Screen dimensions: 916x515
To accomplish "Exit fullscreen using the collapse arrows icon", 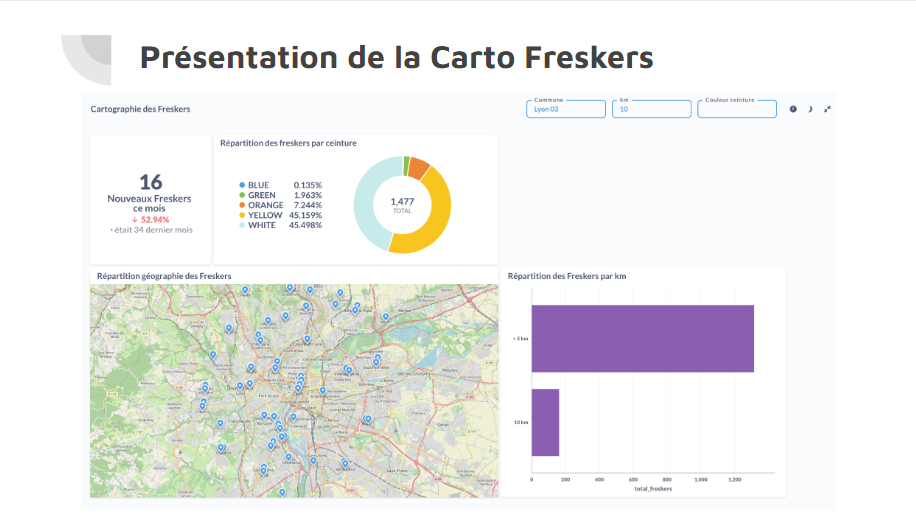I will (827, 109).
